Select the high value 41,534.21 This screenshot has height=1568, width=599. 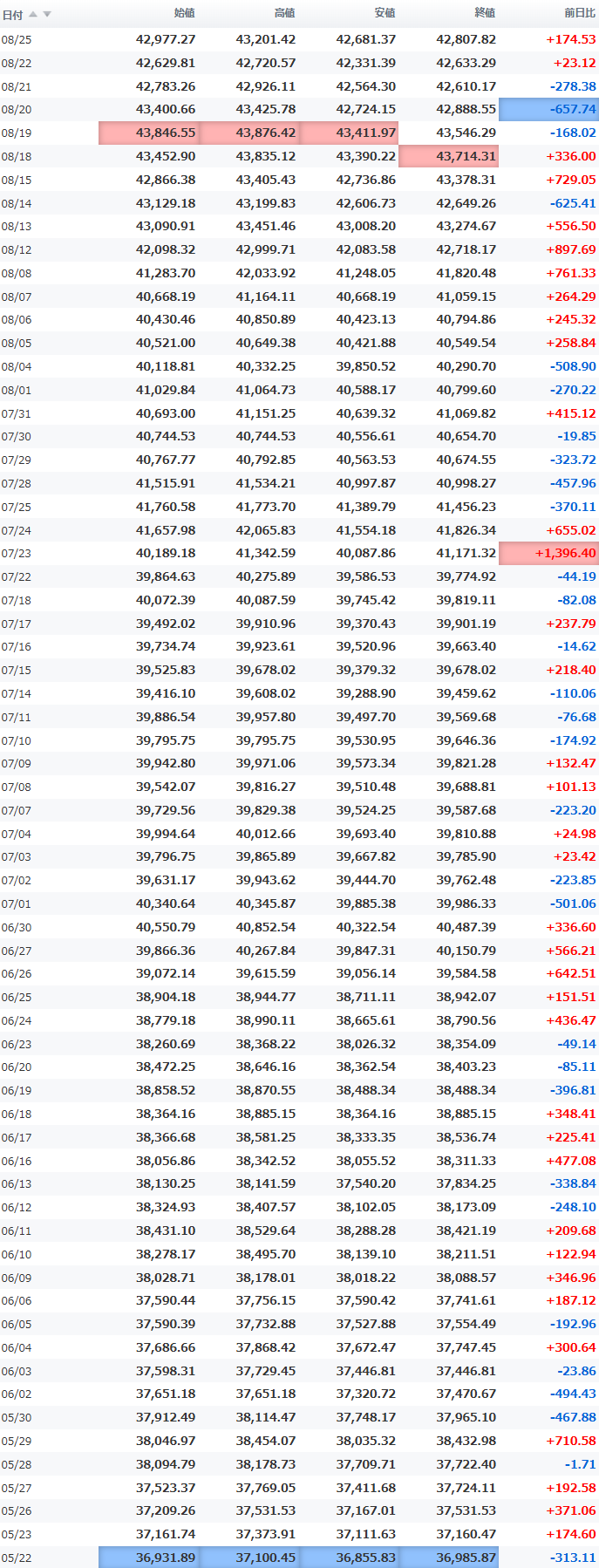(x=266, y=483)
